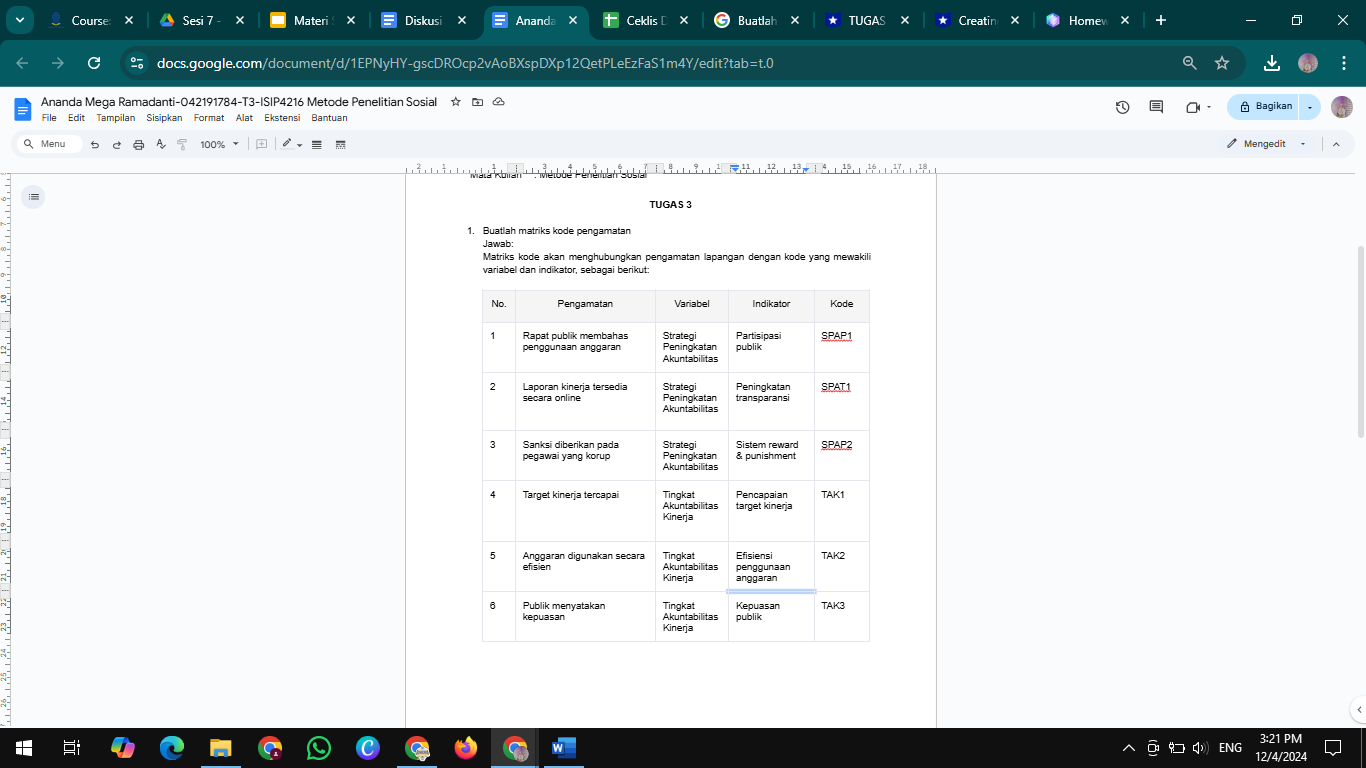Open line spacing lines icon
Viewport: 1366px width, 768px height.
pos(317,144)
